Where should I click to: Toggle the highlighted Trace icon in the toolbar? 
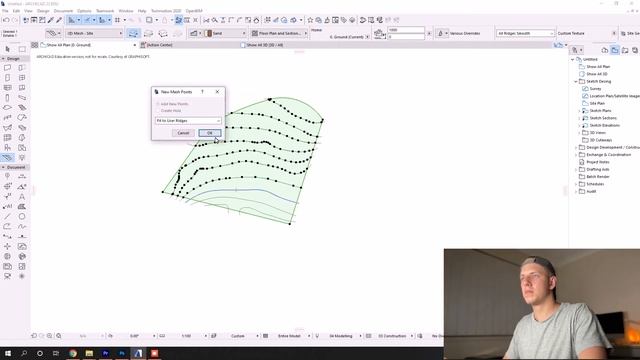click(178, 20)
